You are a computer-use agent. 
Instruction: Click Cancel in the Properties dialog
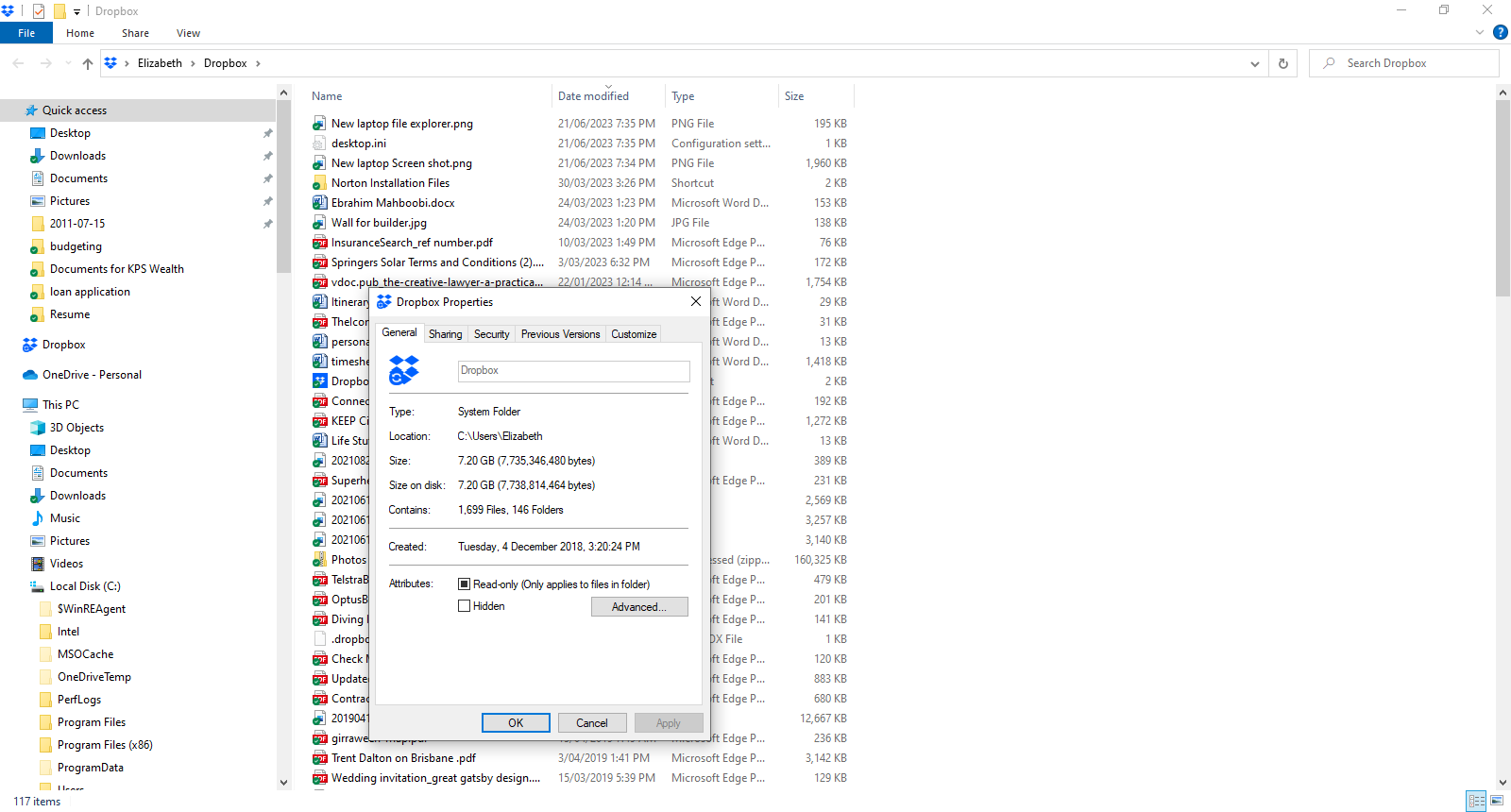point(592,723)
